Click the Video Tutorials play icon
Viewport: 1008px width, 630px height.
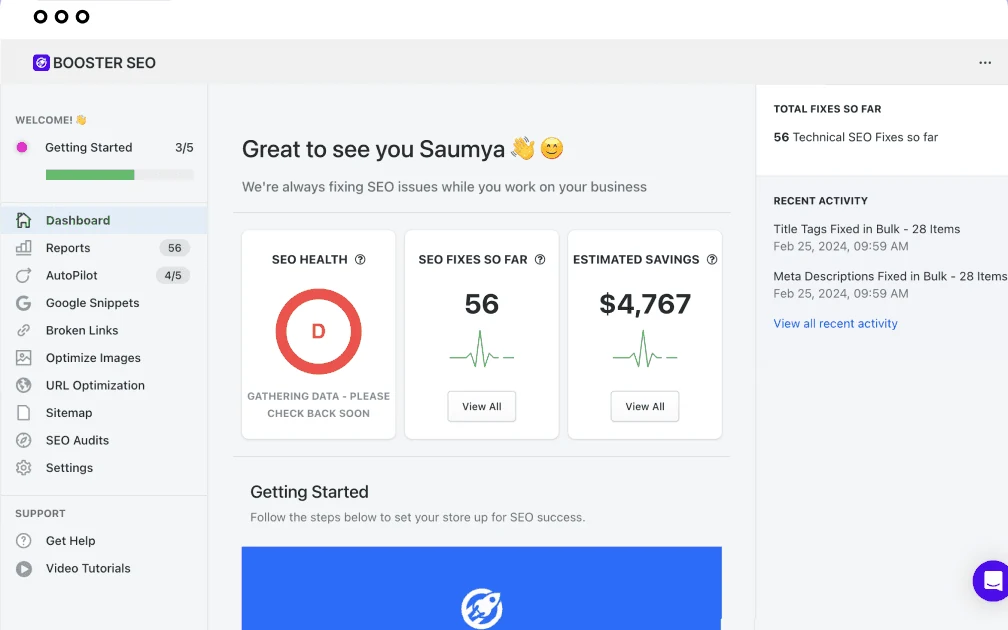(x=24, y=568)
